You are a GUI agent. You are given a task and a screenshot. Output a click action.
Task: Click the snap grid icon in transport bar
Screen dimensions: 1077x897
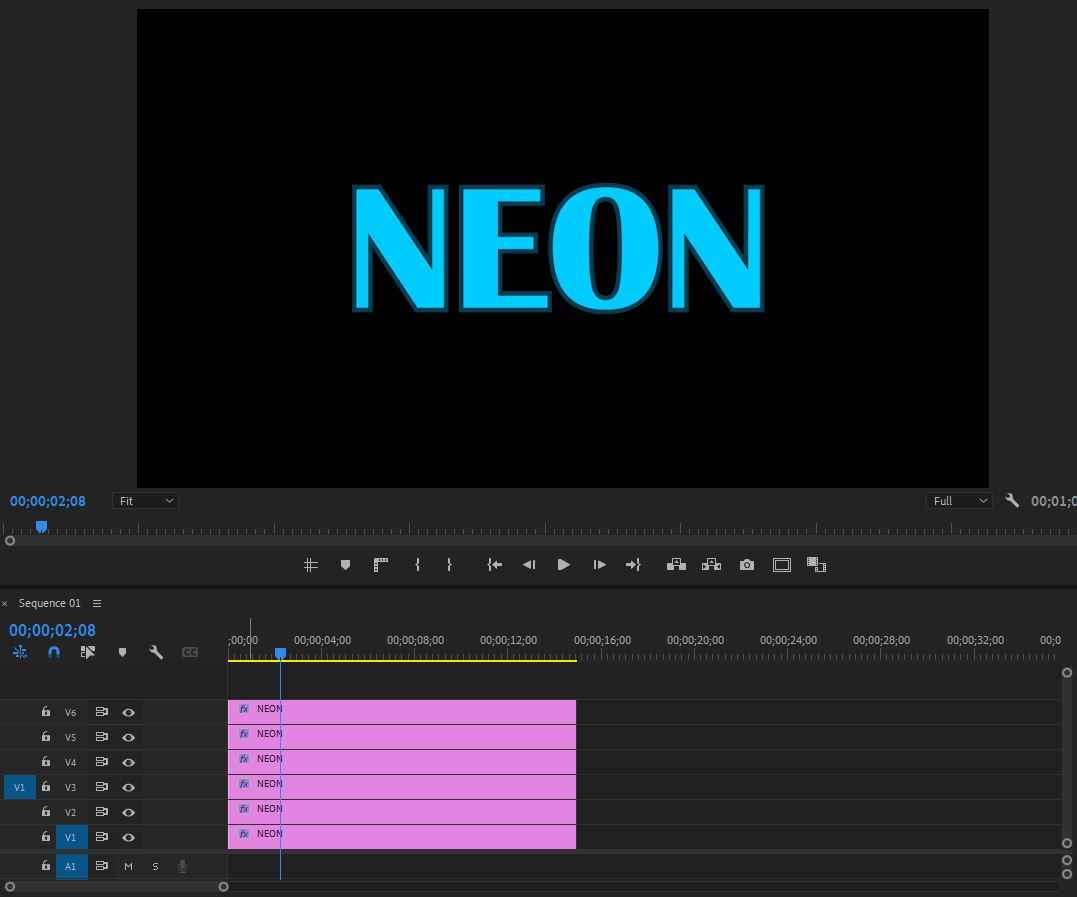[x=310, y=565]
